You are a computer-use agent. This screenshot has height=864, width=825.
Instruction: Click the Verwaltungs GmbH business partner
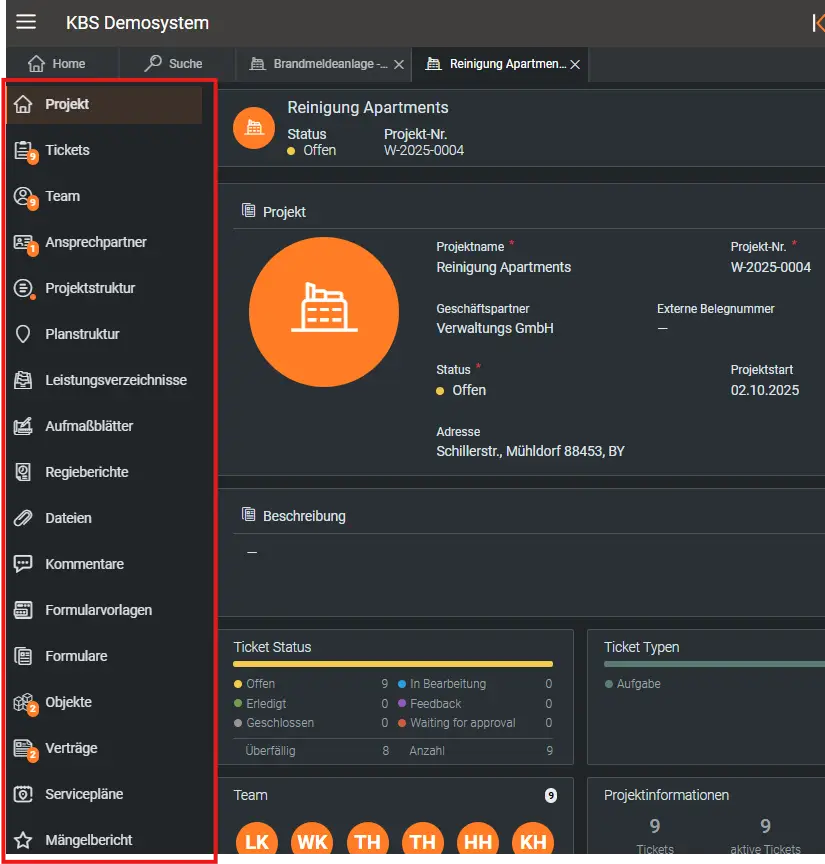(495, 328)
